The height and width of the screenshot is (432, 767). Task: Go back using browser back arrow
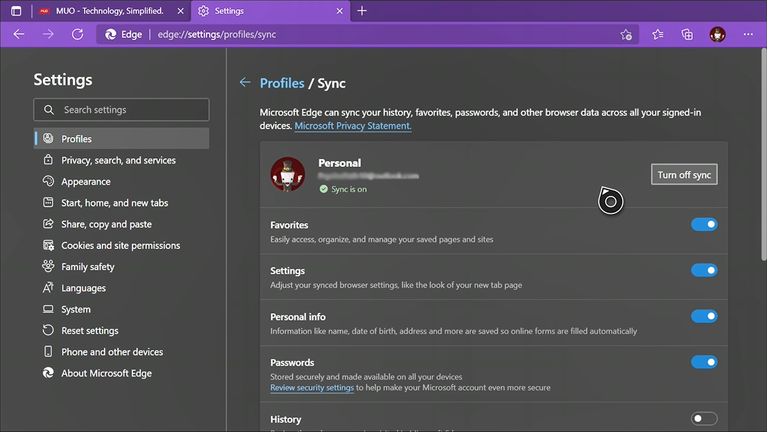pyautogui.click(x=19, y=34)
